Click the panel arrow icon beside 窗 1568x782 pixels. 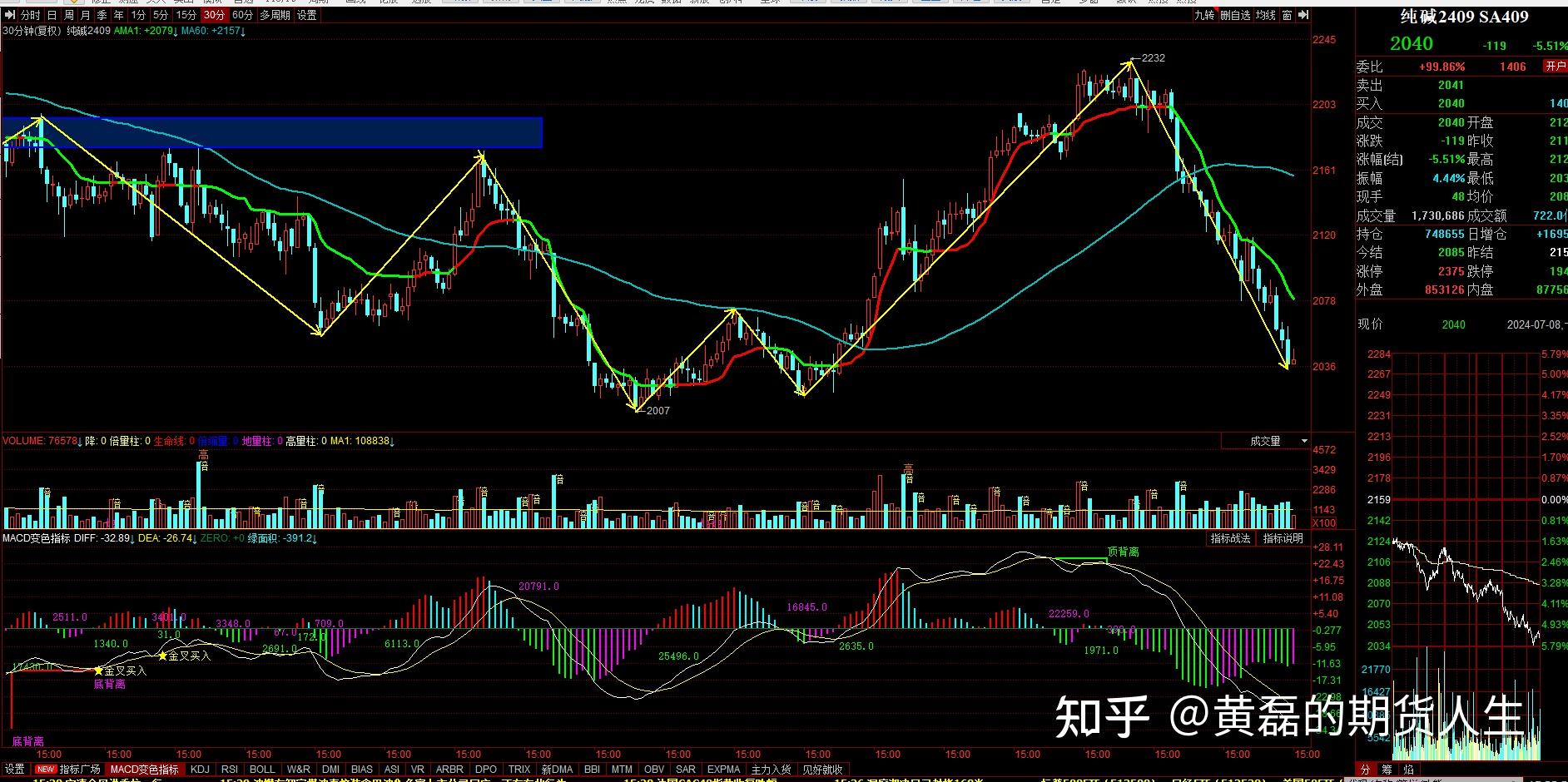(x=1303, y=15)
